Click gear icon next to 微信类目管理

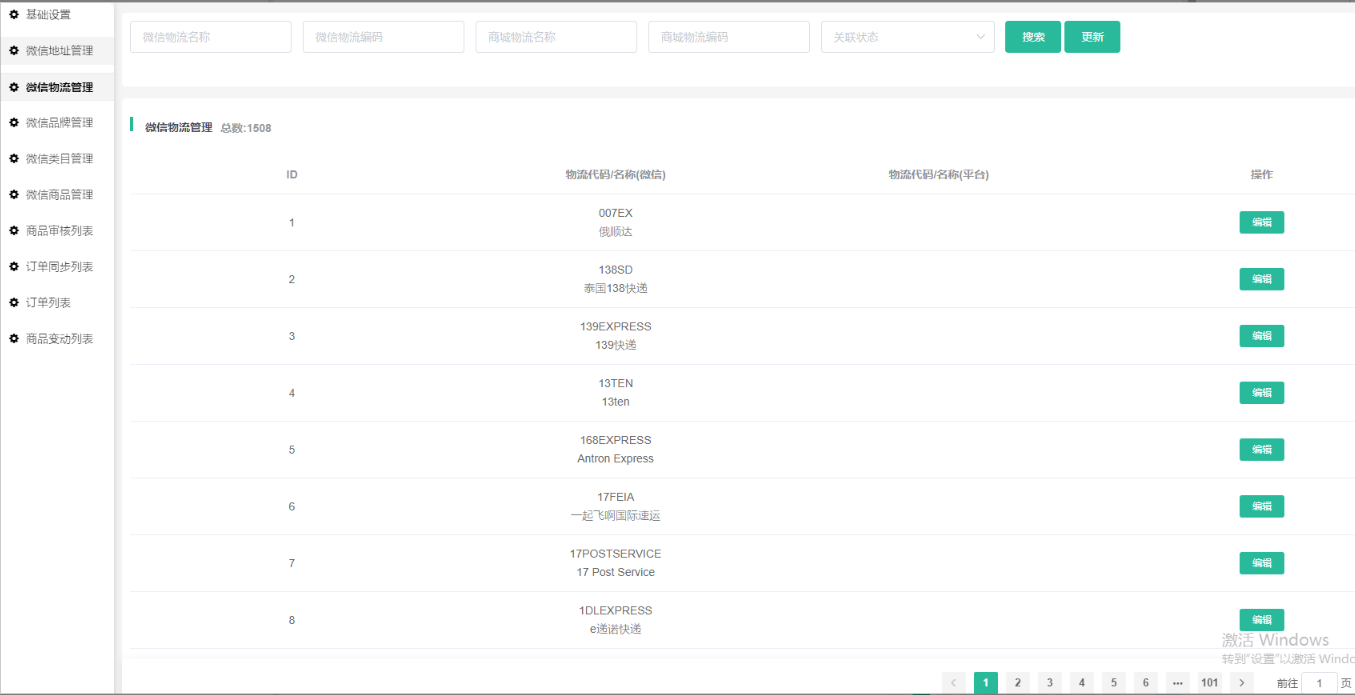click(14, 158)
